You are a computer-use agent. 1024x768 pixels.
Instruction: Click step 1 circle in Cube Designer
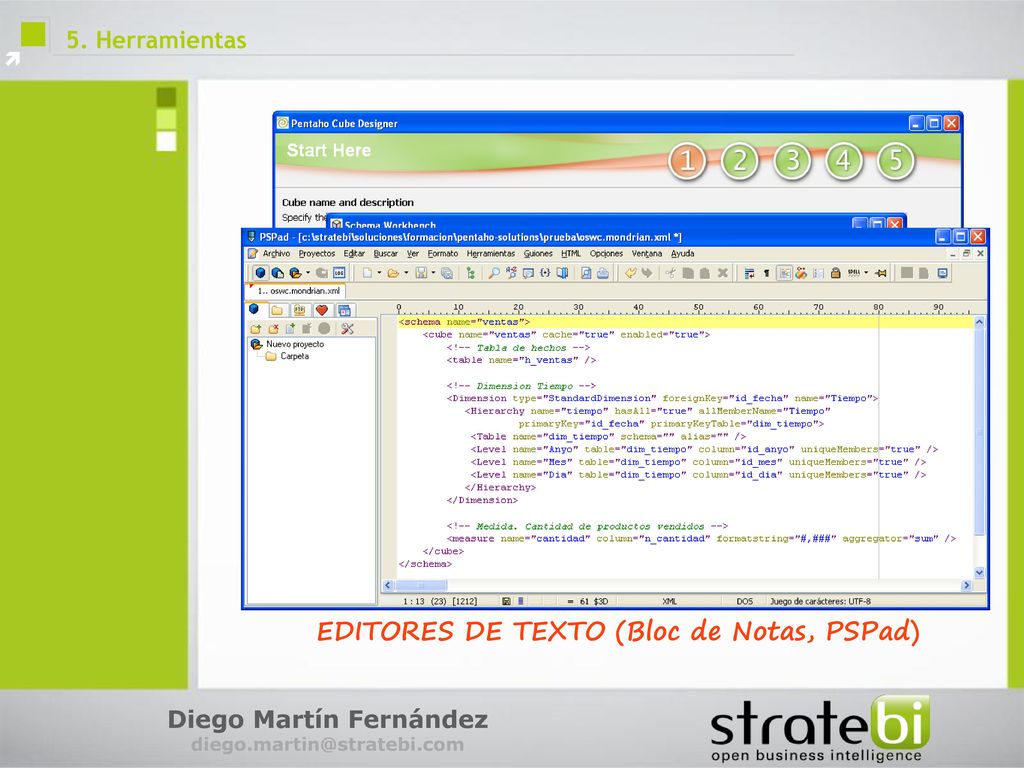[x=687, y=161]
